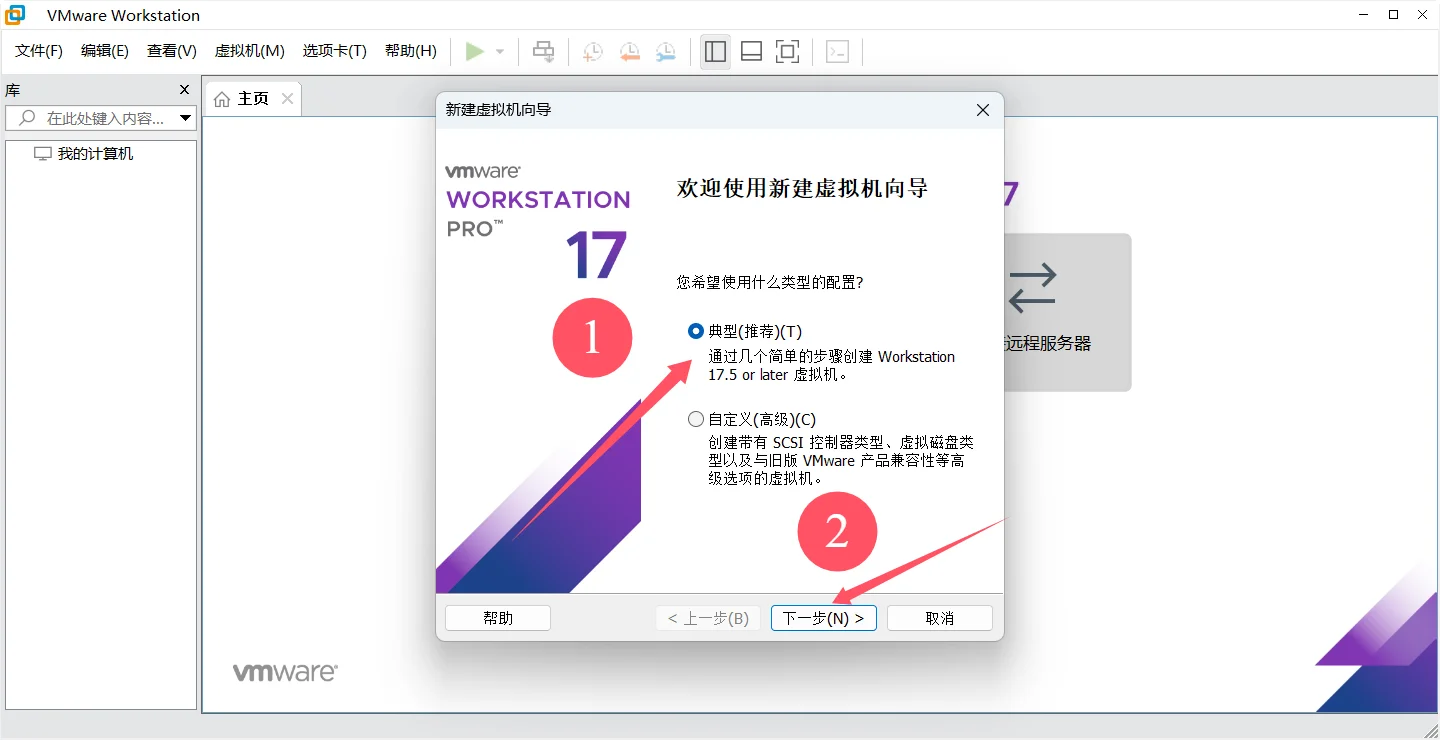Open the 选项卡(T) menu
This screenshot has height=740, width=1440.
pyautogui.click(x=335, y=51)
